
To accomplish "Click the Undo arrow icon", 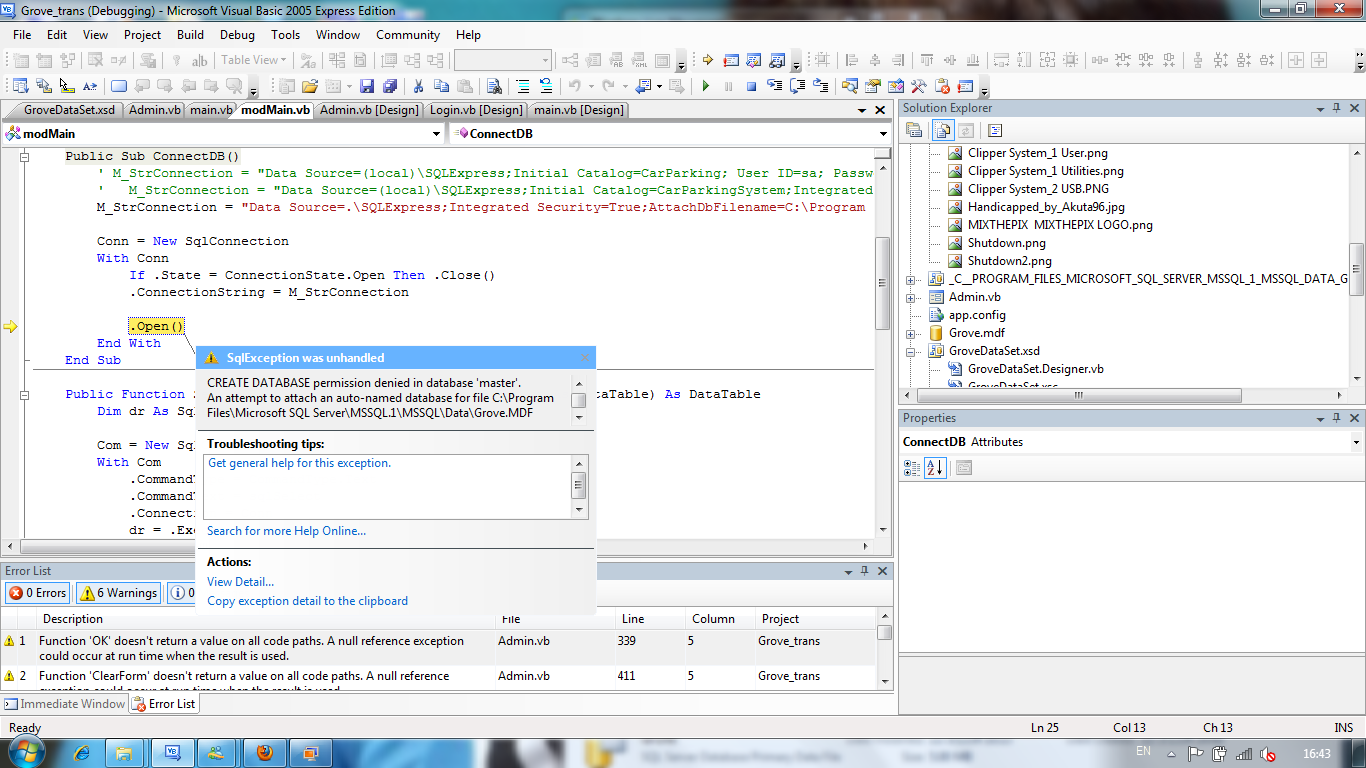I will [x=574, y=86].
